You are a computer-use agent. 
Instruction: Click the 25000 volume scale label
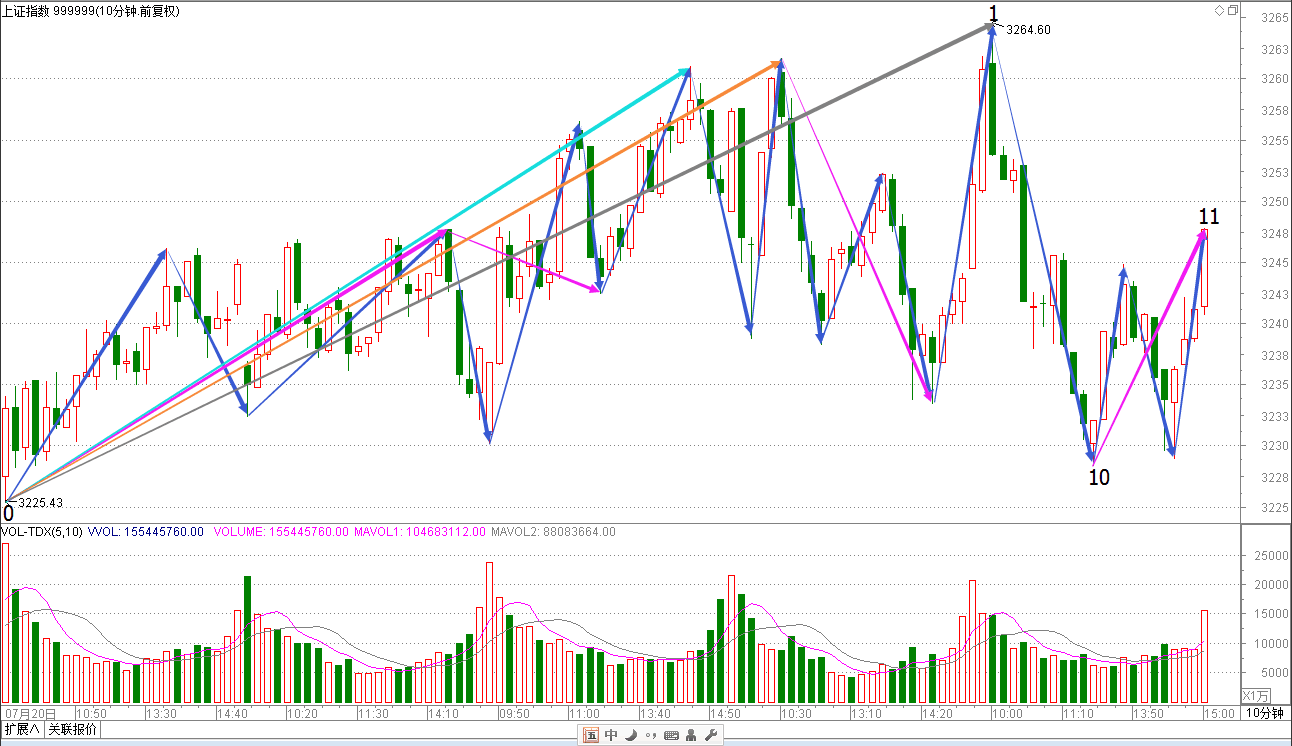pos(1269,555)
